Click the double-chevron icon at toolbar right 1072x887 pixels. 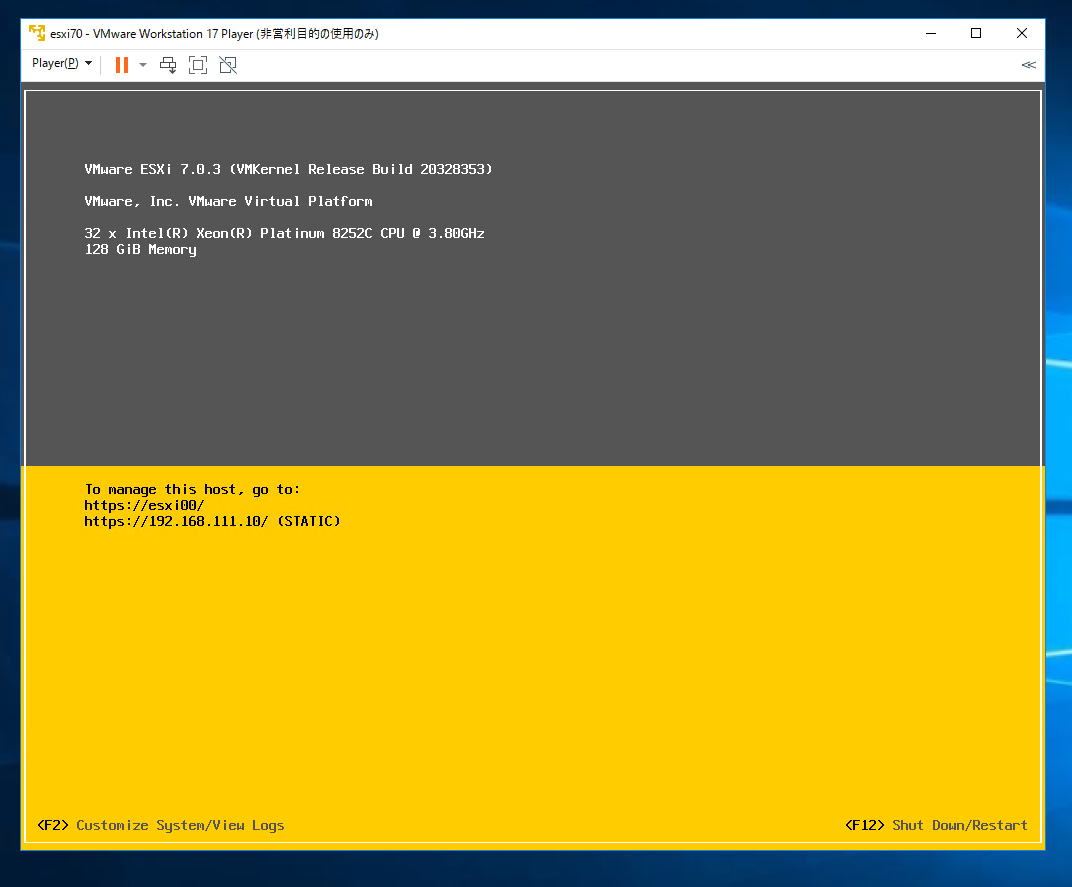(x=1028, y=65)
